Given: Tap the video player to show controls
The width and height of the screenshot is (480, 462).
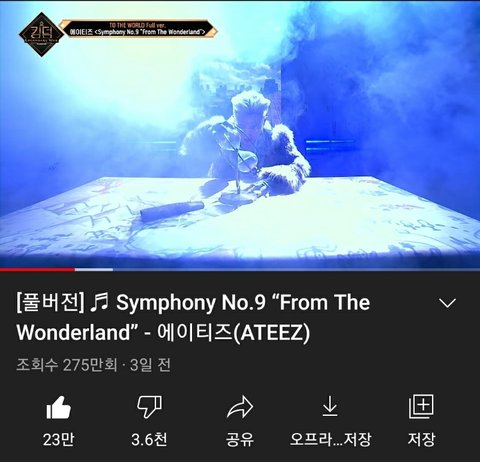Looking at the screenshot, I should [x=240, y=134].
